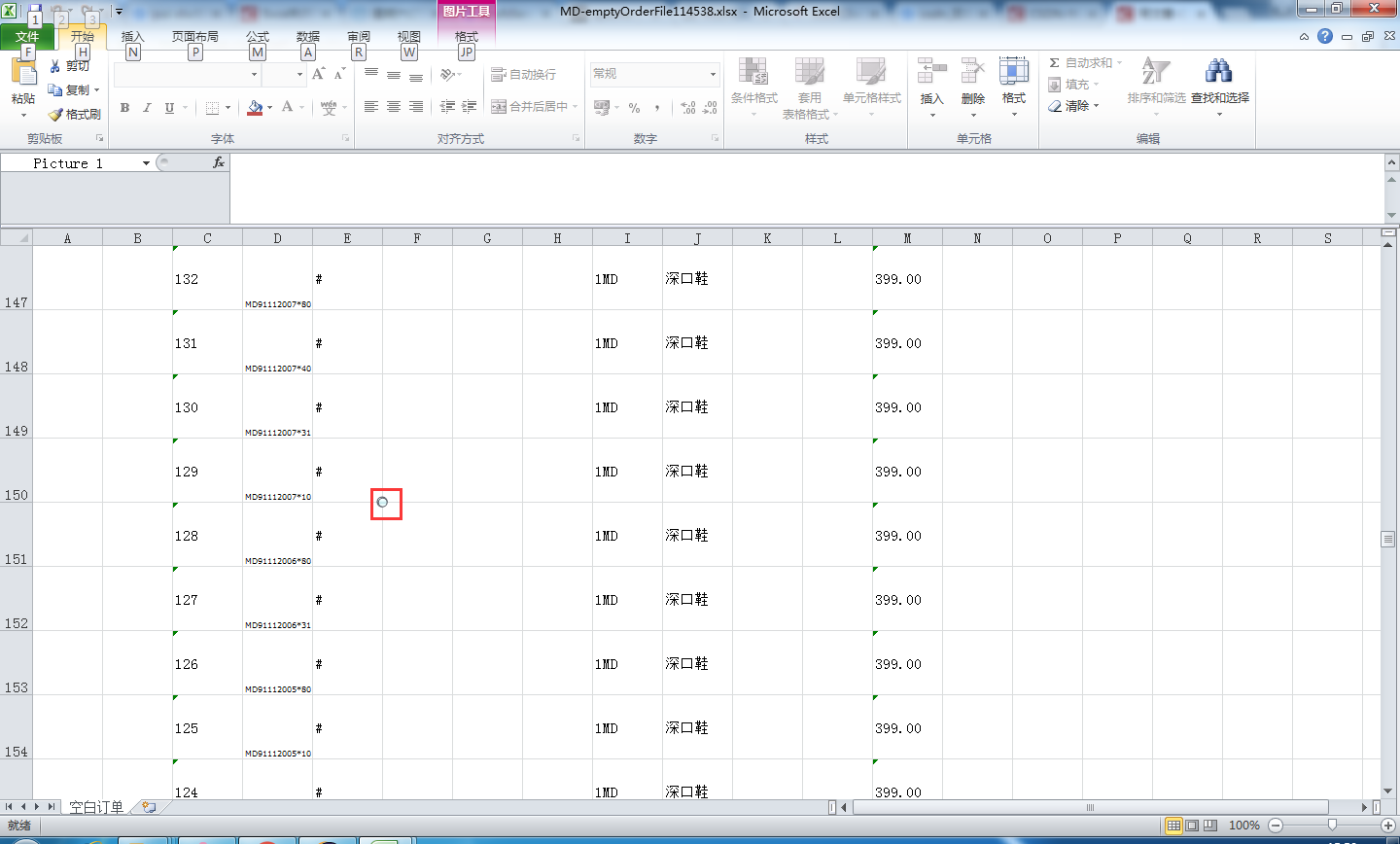Viewport: 1400px width, 844px height.
Task: Click the accounting number format icon
Action: 602,107
